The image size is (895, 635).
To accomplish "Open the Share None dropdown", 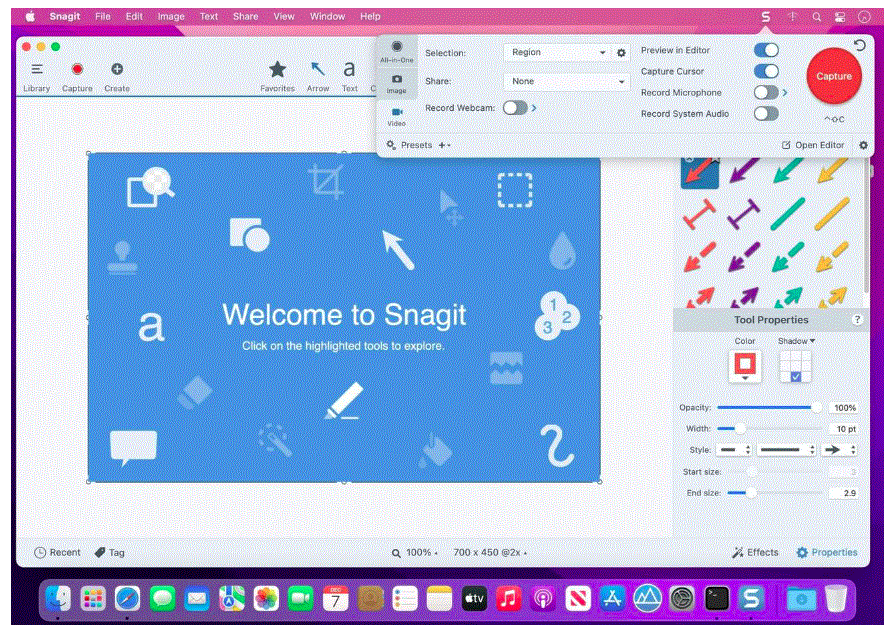I will click(x=566, y=82).
